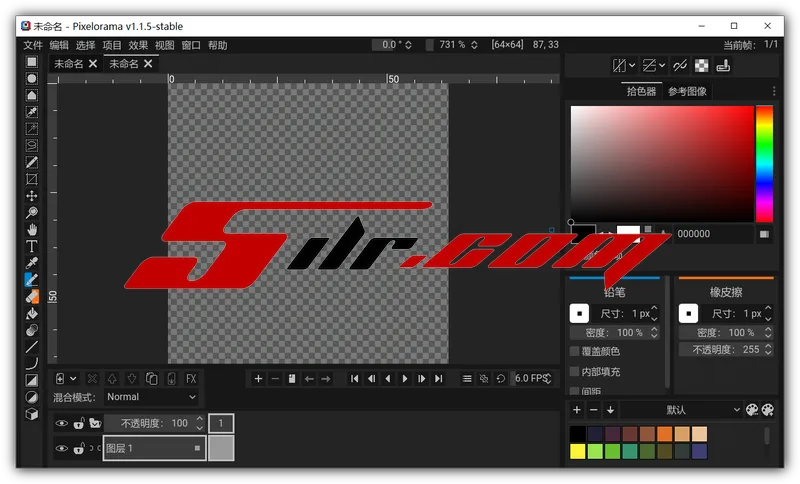The height and width of the screenshot is (484, 800).
Task: Open the 视图 menu
Action: click(x=165, y=45)
